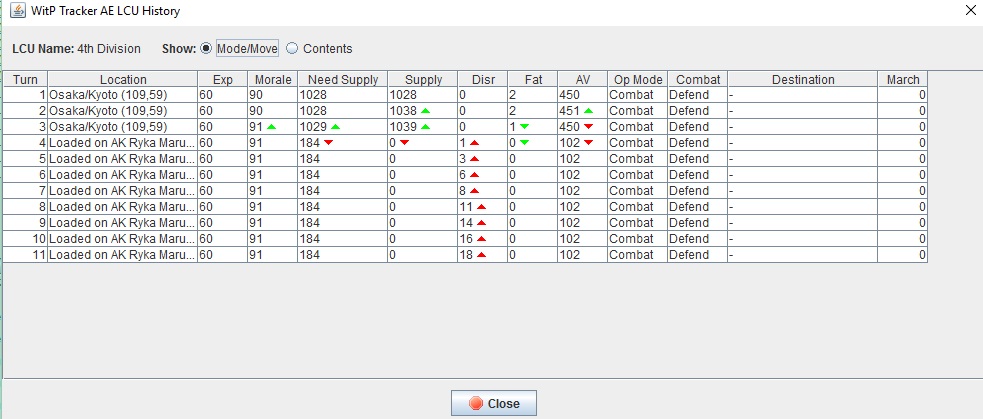983x419 pixels.
Task: Click green down arrow in turn 3 Fat cell
Action: point(524,127)
